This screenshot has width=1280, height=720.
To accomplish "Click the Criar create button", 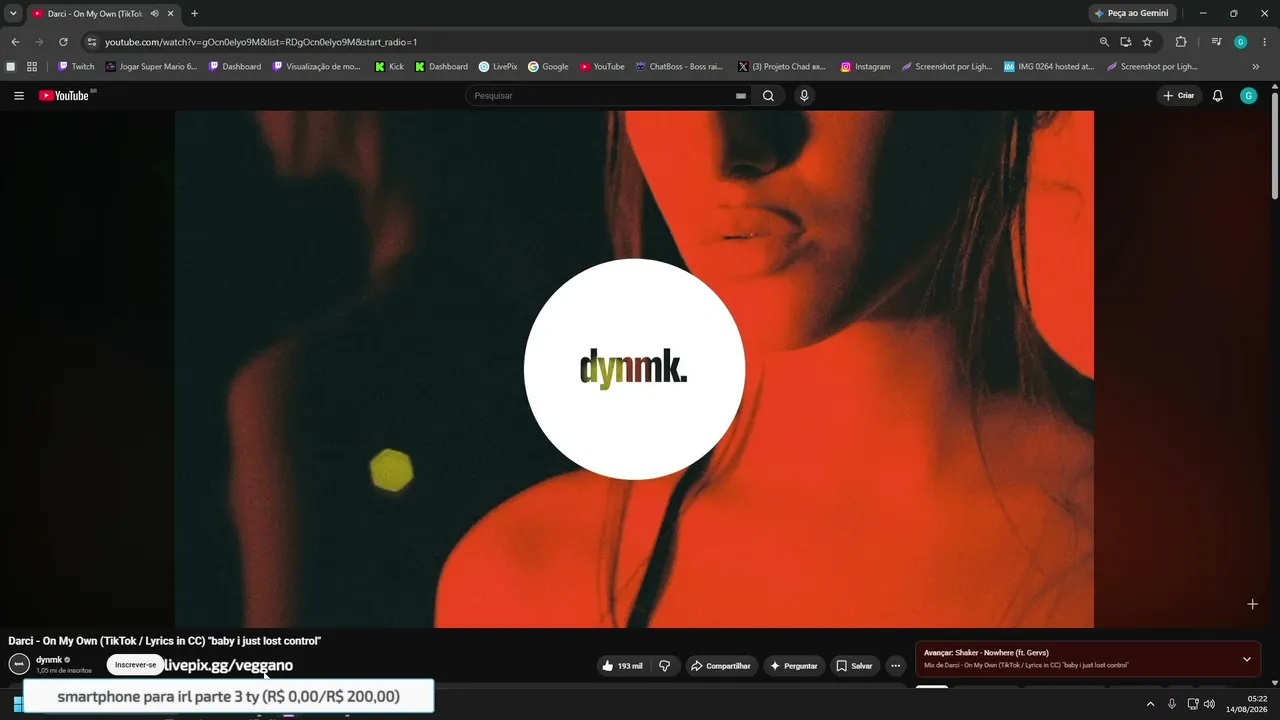I will pyautogui.click(x=1179, y=96).
